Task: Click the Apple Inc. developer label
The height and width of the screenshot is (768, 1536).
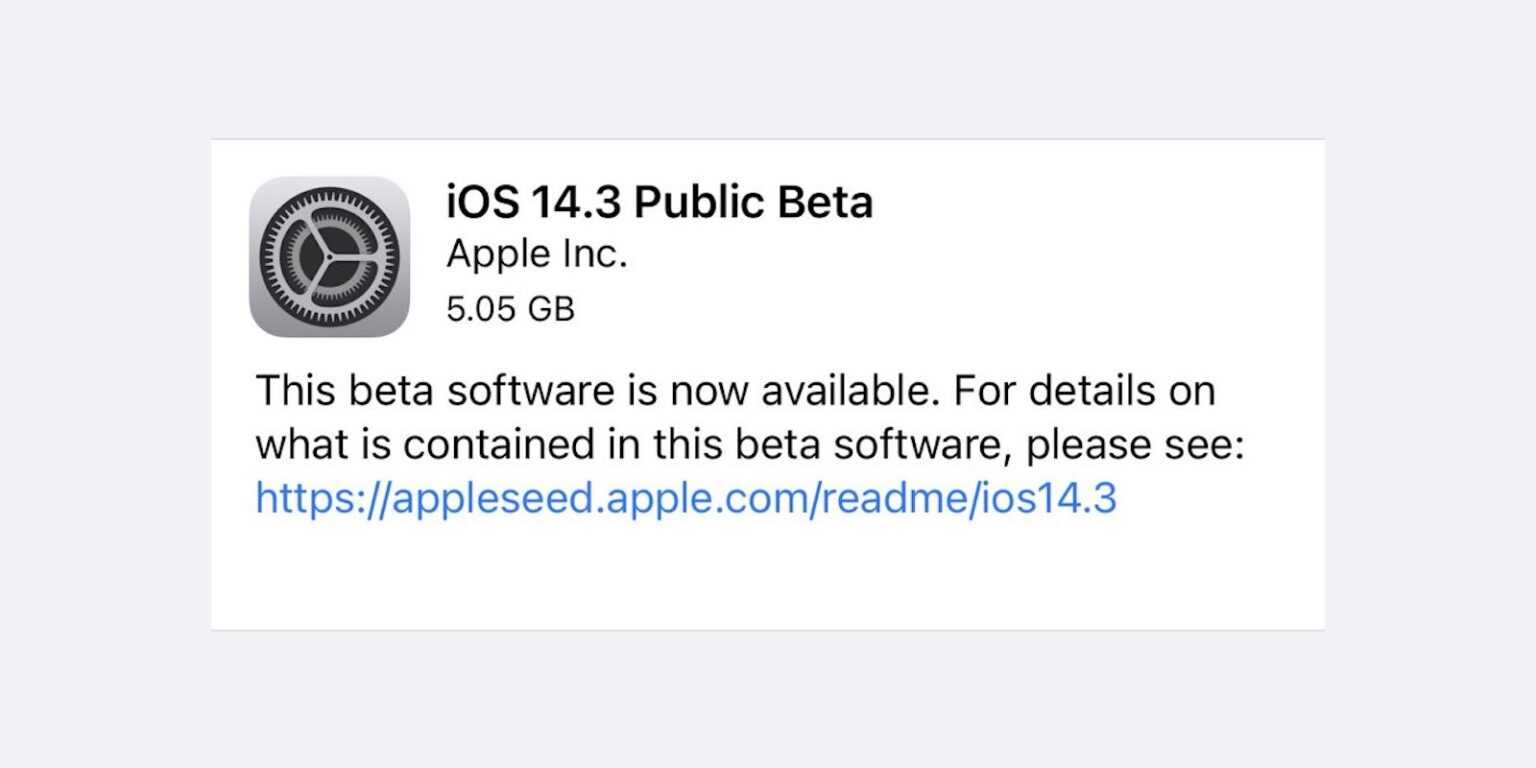Action: [x=536, y=255]
